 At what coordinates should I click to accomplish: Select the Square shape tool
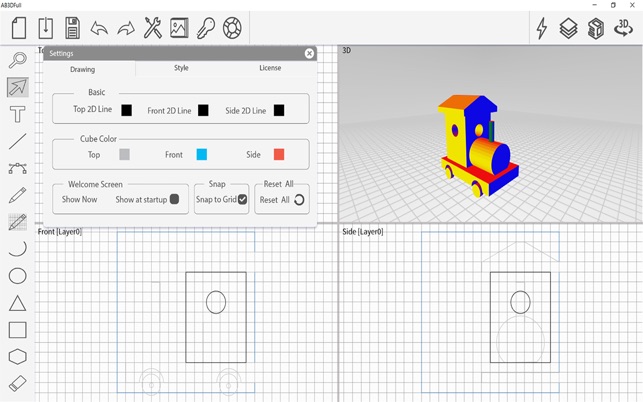[18, 330]
